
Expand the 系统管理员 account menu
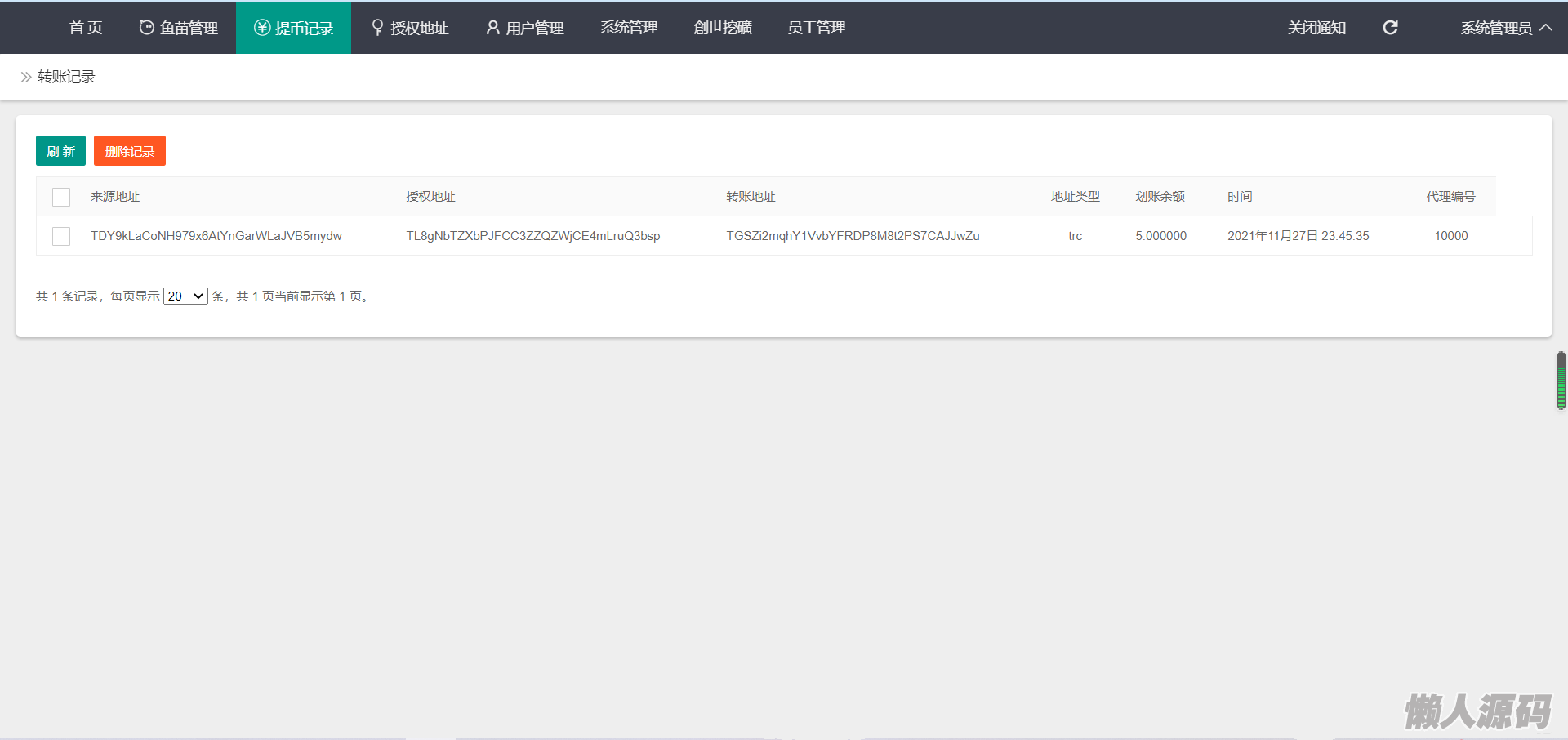(1496, 28)
